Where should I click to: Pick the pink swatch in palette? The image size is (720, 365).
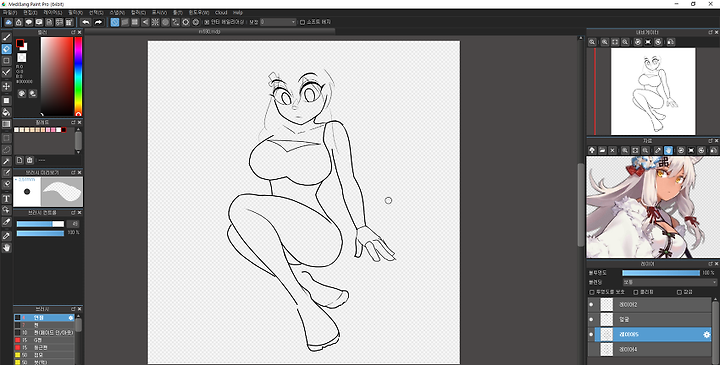click(x=53, y=130)
